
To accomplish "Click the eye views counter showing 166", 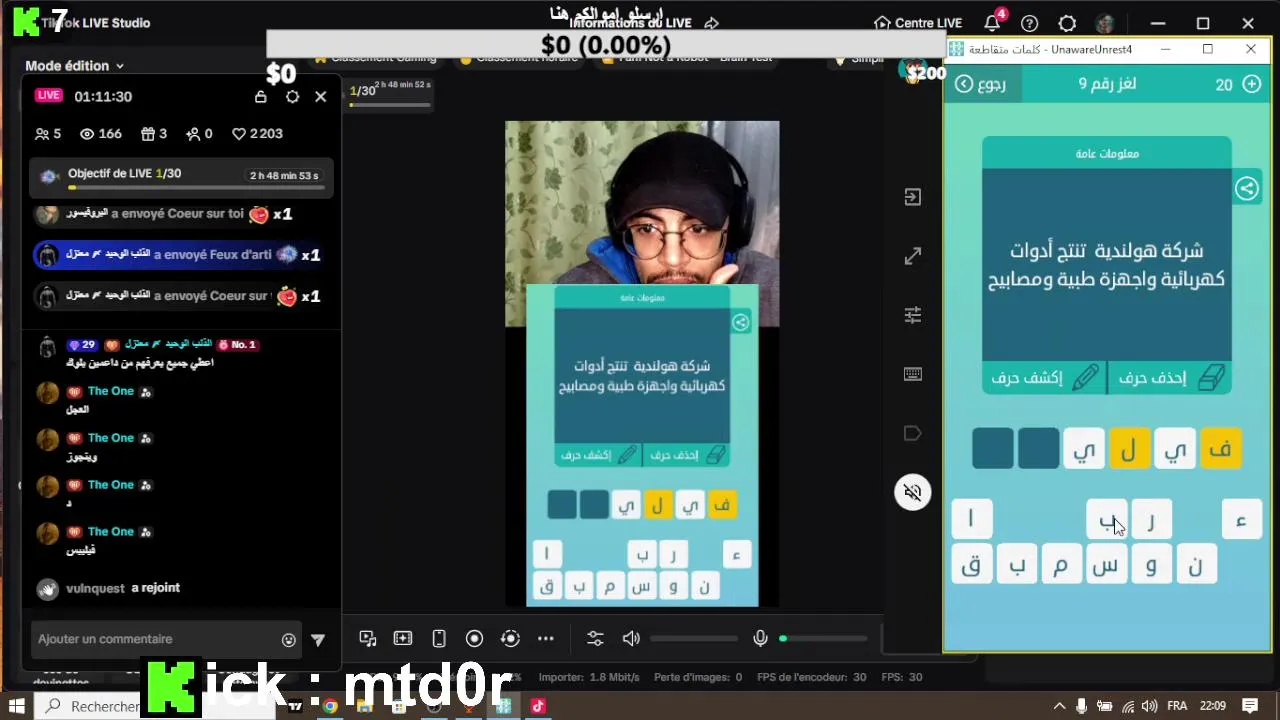I will [100, 134].
